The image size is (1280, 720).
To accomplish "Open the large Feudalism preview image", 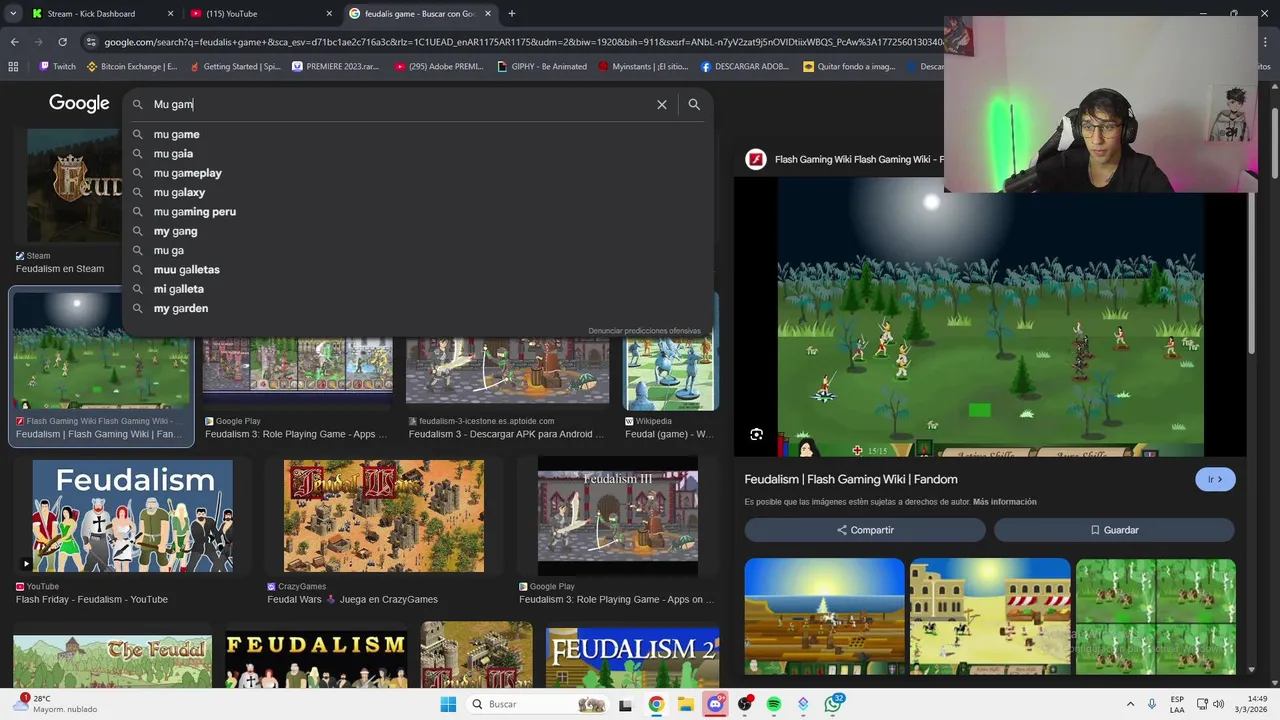I will click(990, 317).
